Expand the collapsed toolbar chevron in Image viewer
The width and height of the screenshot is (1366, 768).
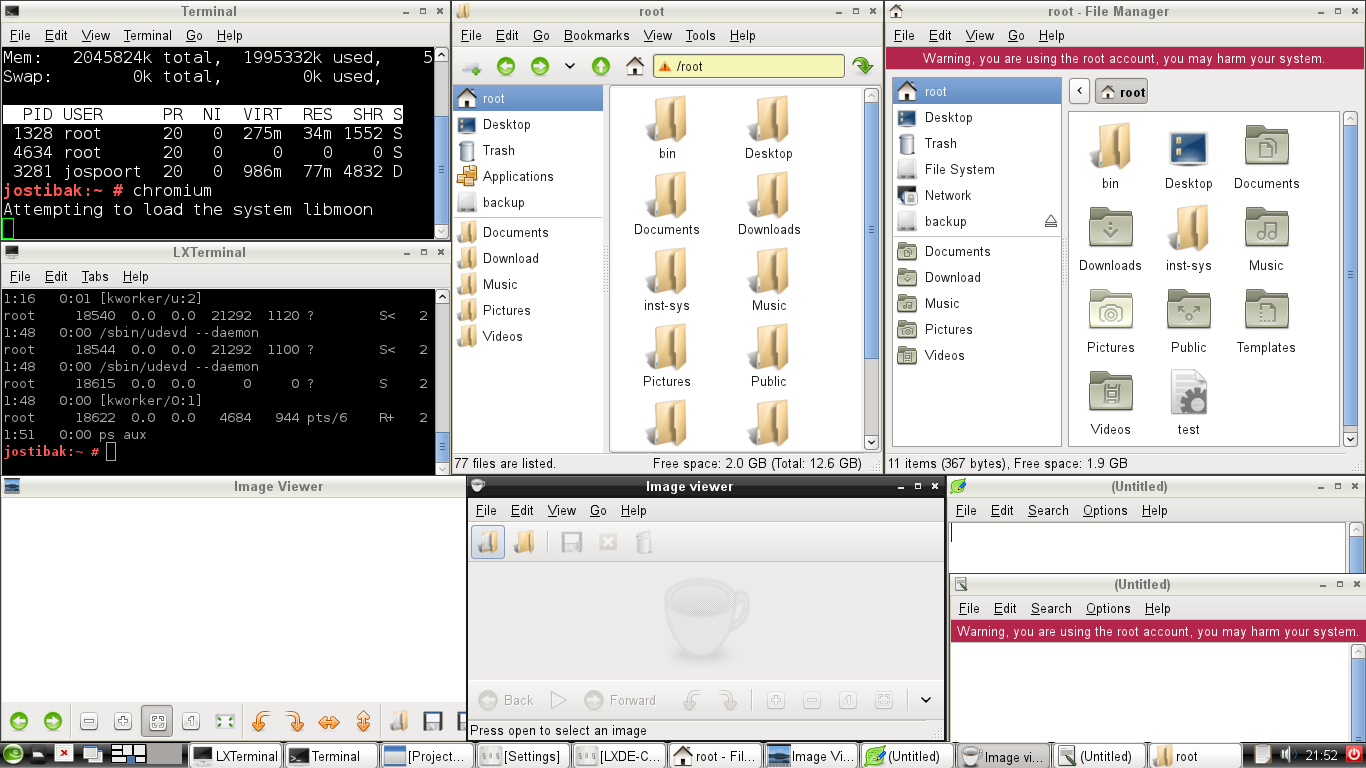926,700
